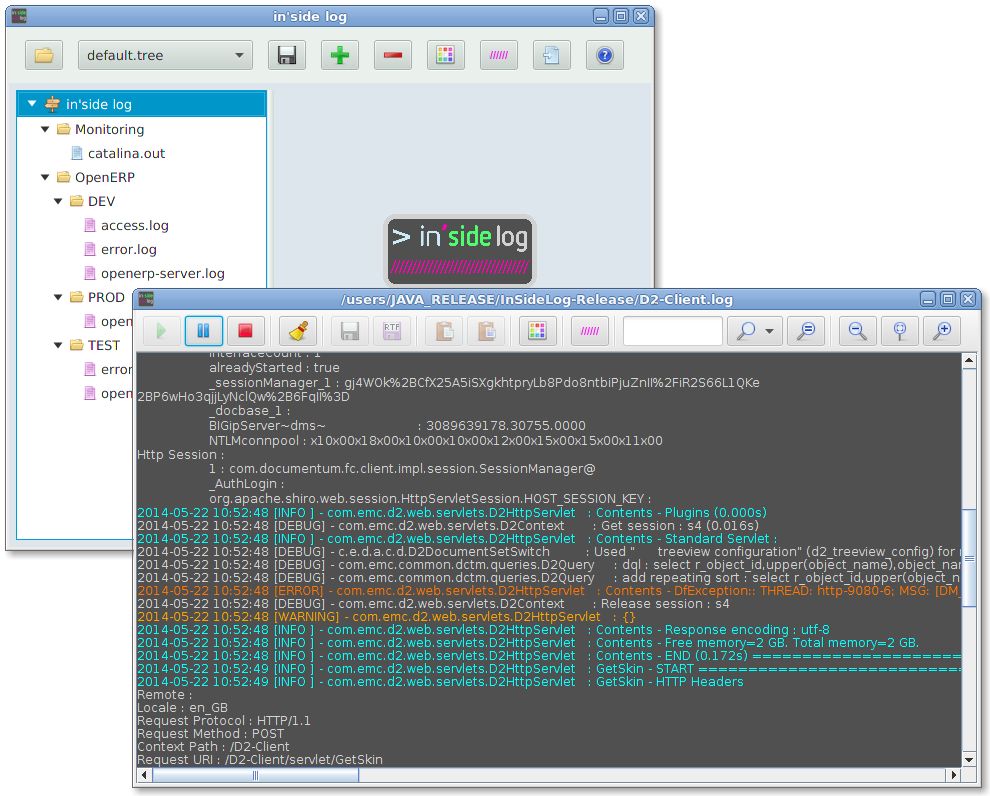Open the default.tree dropdown

tap(238, 55)
